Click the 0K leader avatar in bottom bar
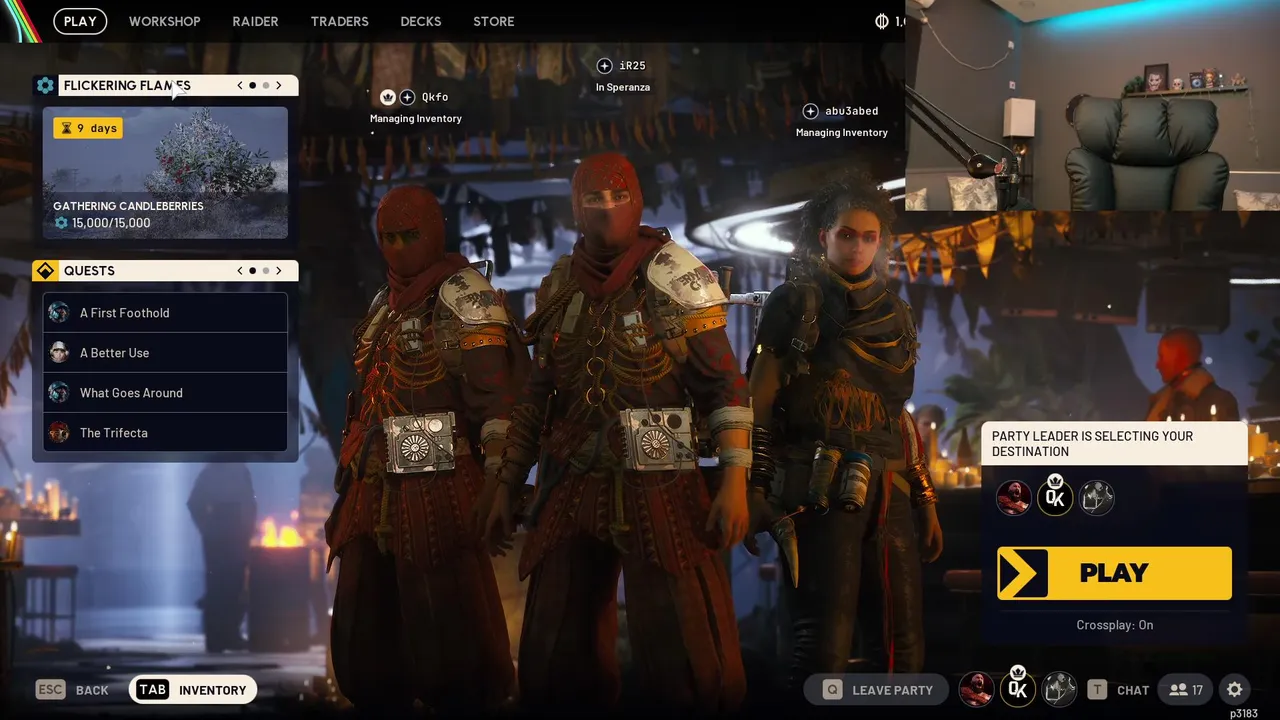Screen dimensions: 1280x720 coord(1018,688)
